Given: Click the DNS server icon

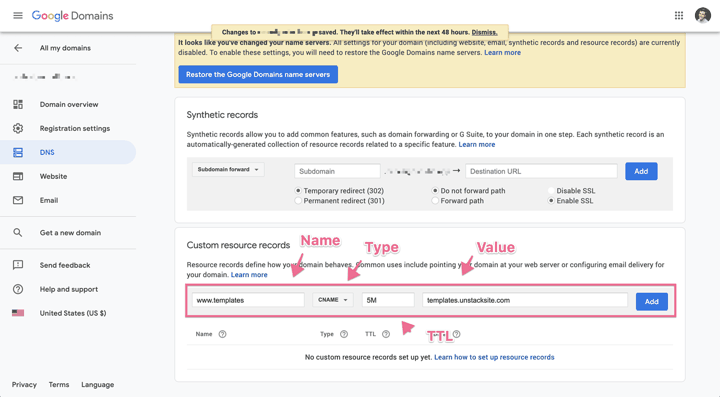Looking at the screenshot, I should tap(18, 152).
